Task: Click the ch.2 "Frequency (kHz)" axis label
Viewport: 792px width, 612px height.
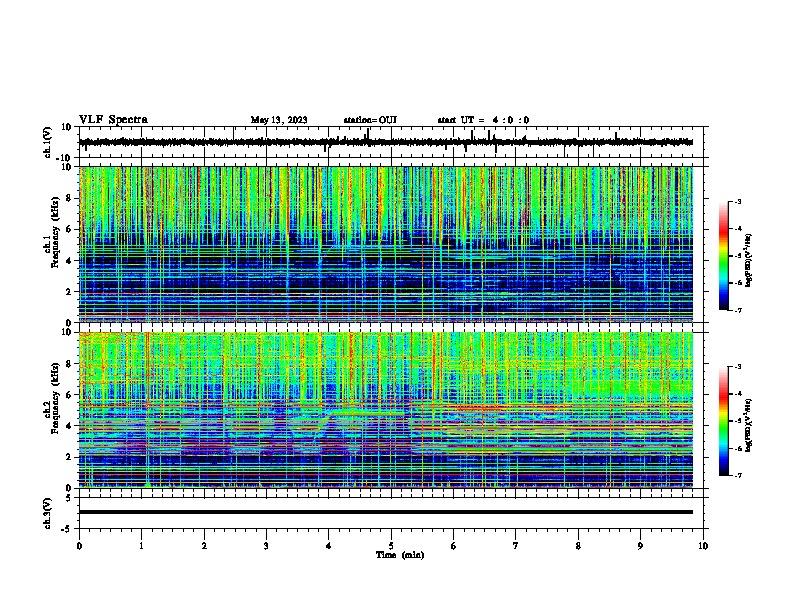Action: [x=55, y=398]
